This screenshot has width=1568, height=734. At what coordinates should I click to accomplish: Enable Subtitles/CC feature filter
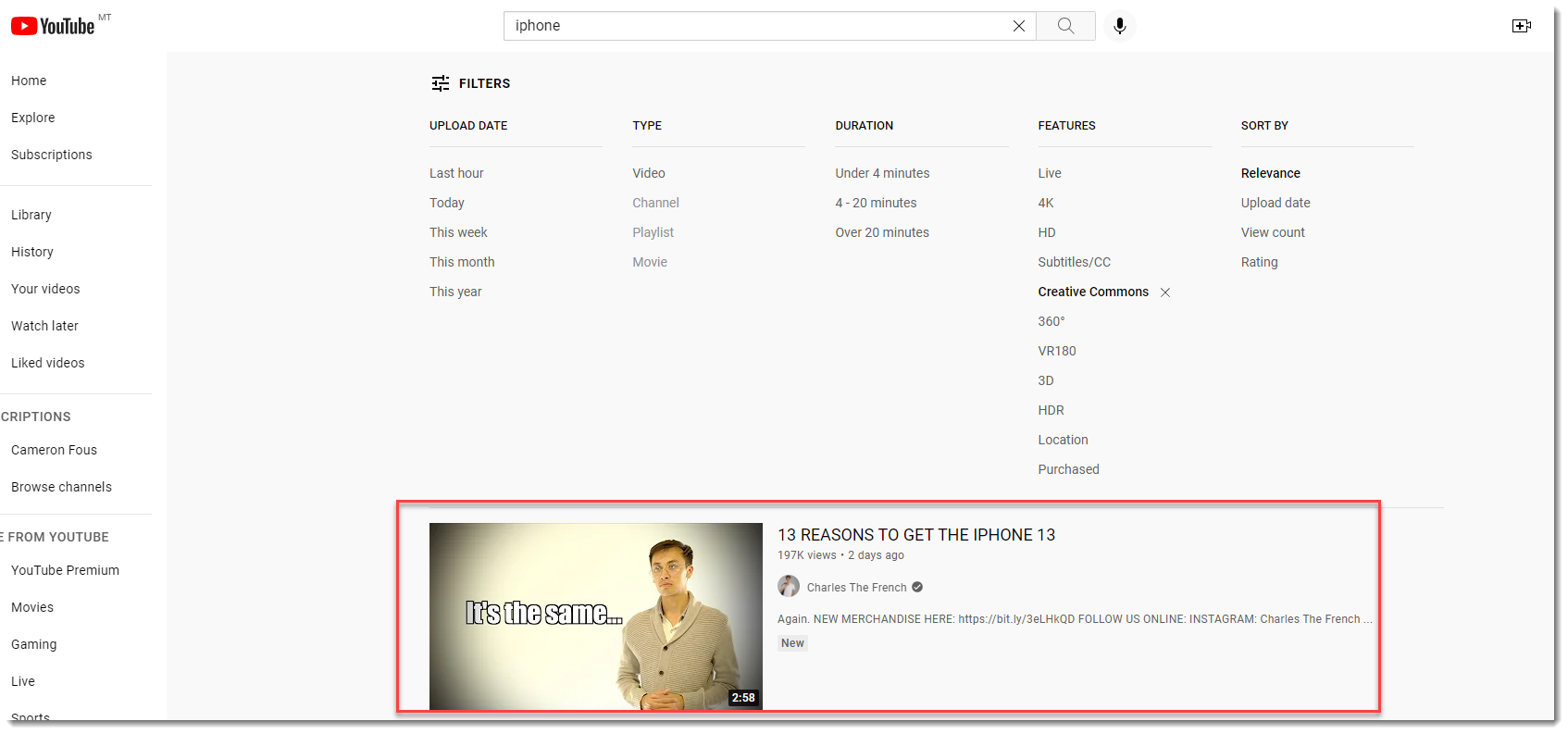[1074, 262]
